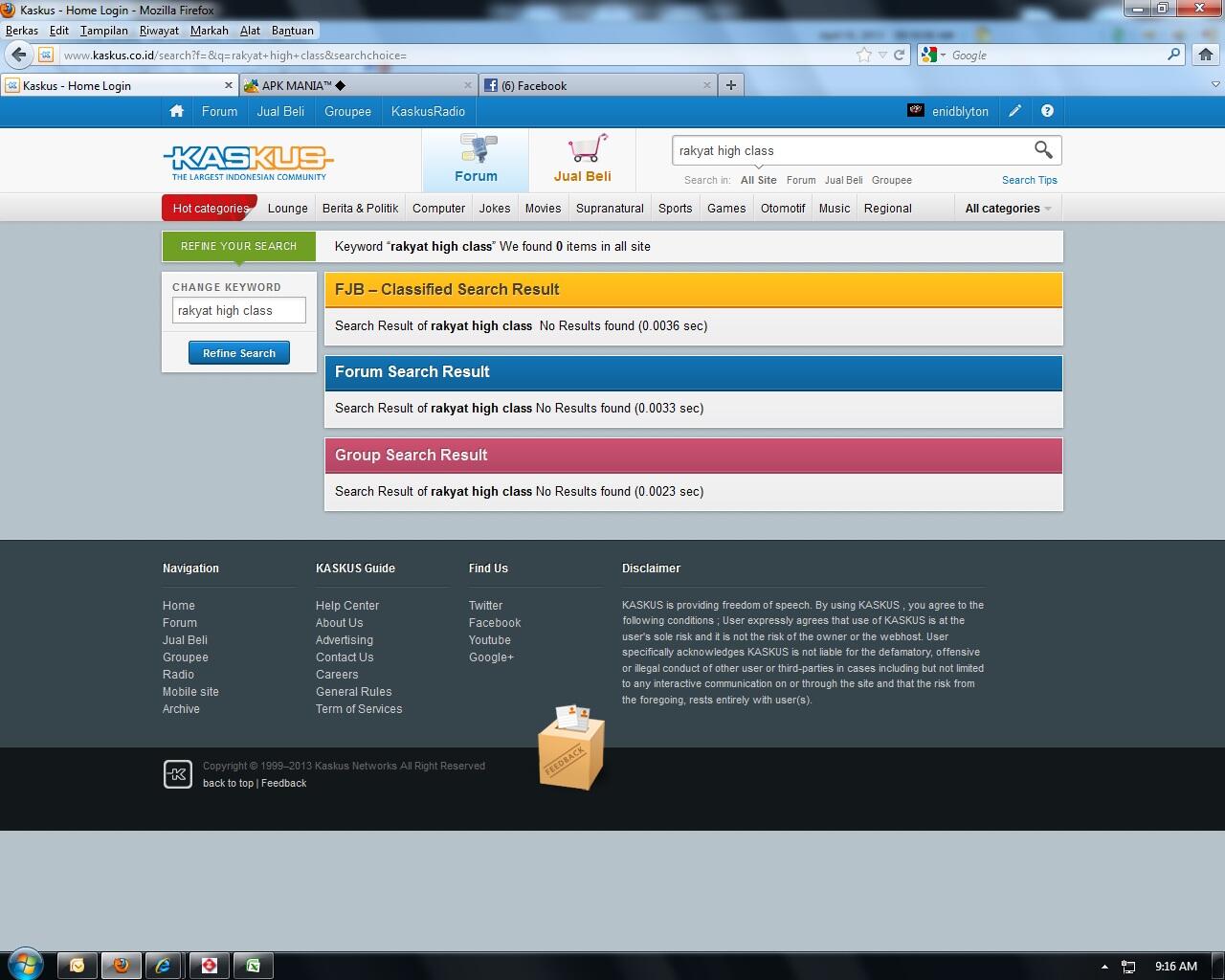Click the site identity icon in address bar
1225x980 pixels.
tap(46, 55)
